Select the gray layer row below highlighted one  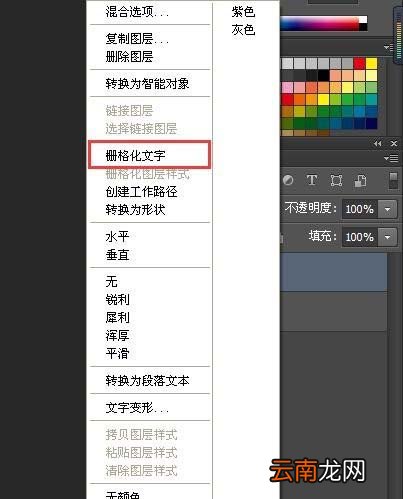pyautogui.click(x=333, y=311)
